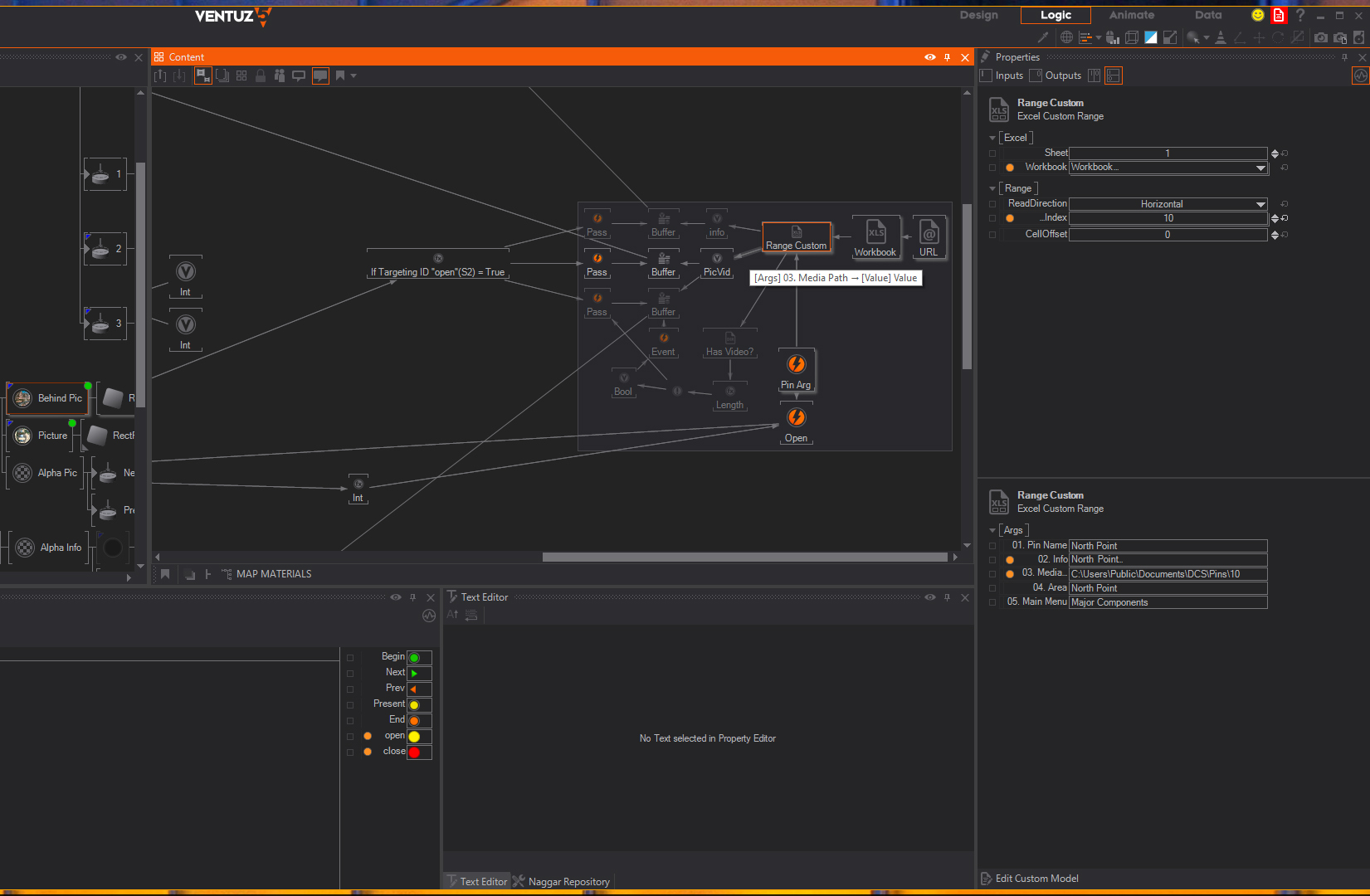Click the URL node icon
The image size is (1370, 896).
tap(929, 232)
